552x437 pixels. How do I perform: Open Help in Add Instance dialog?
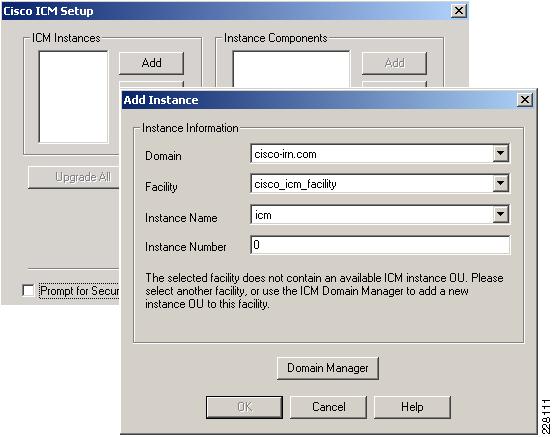point(412,407)
